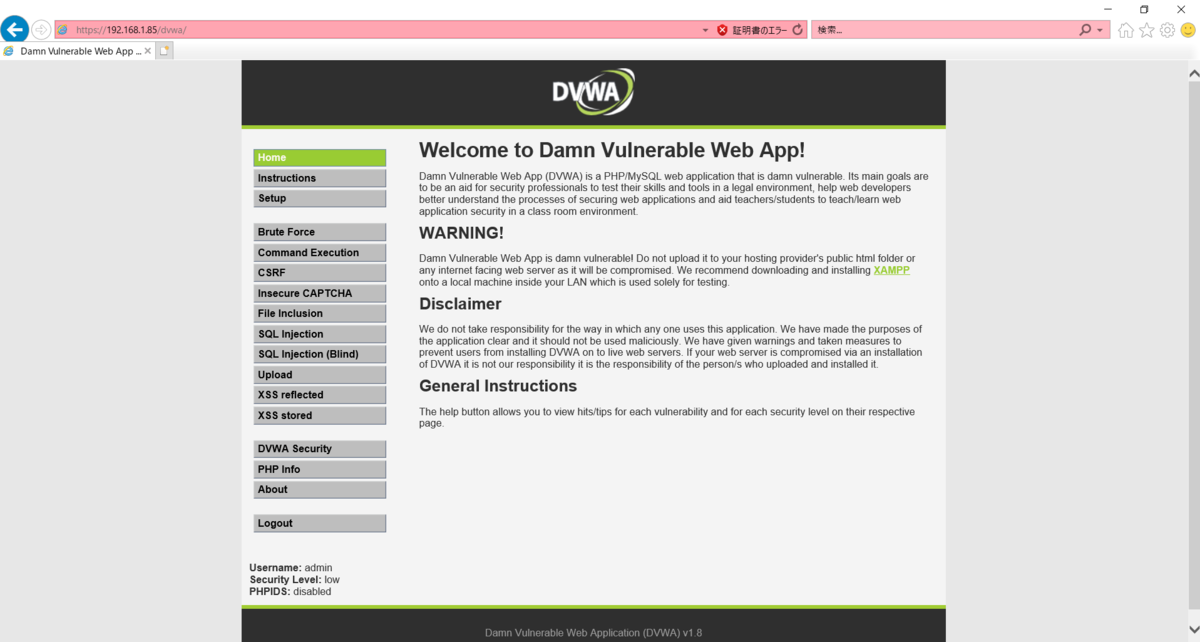Open the Tools gear icon
Image resolution: width=1200 pixels, height=642 pixels.
tap(1167, 30)
